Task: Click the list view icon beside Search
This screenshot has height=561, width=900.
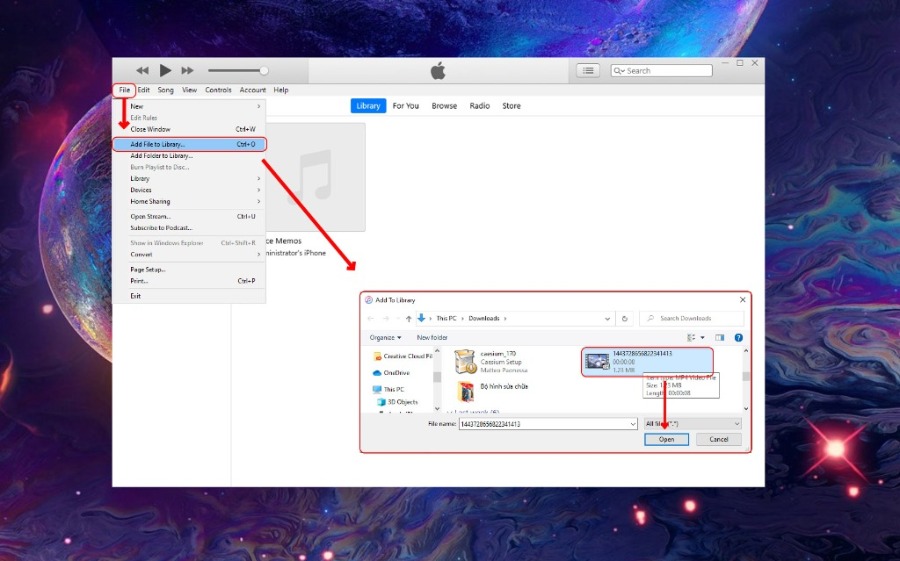Action: coord(588,71)
